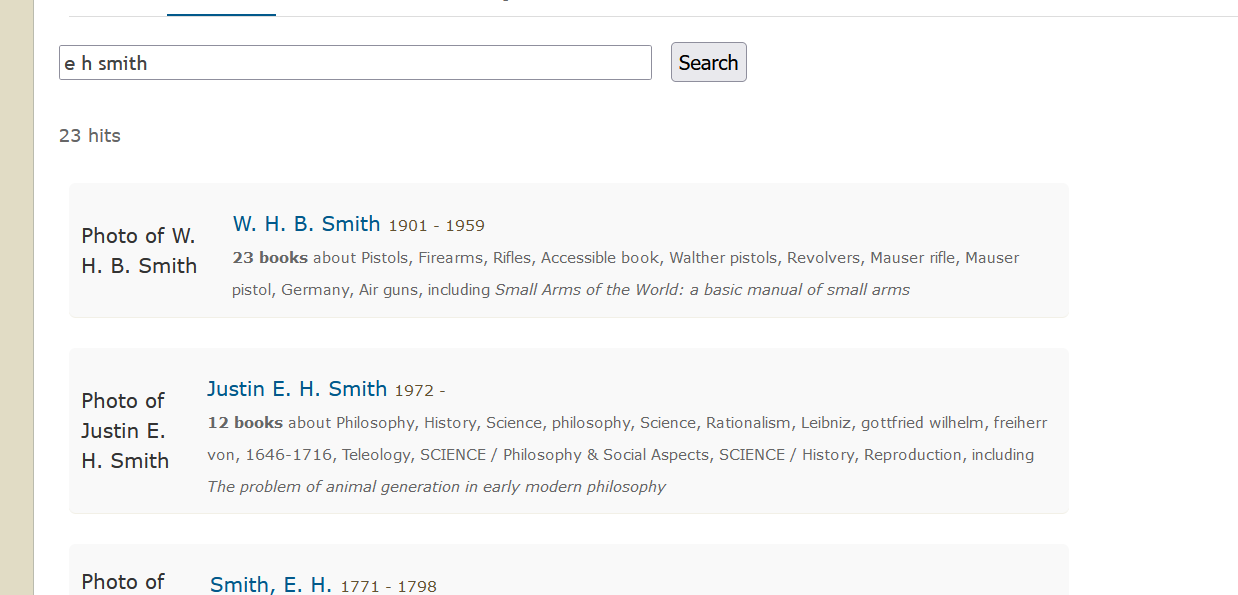The width and height of the screenshot is (1238, 595).
Task: Click the photo of Justin E. H. Smith
Action: point(124,430)
